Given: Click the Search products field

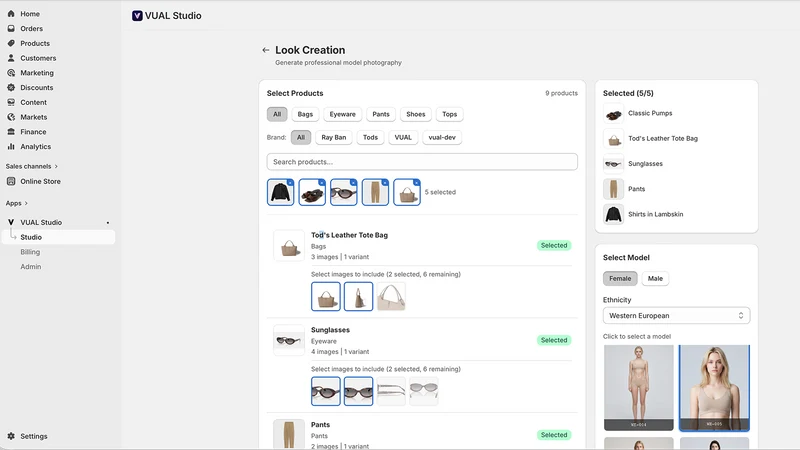Looking at the screenshot, I should point(422,162).
